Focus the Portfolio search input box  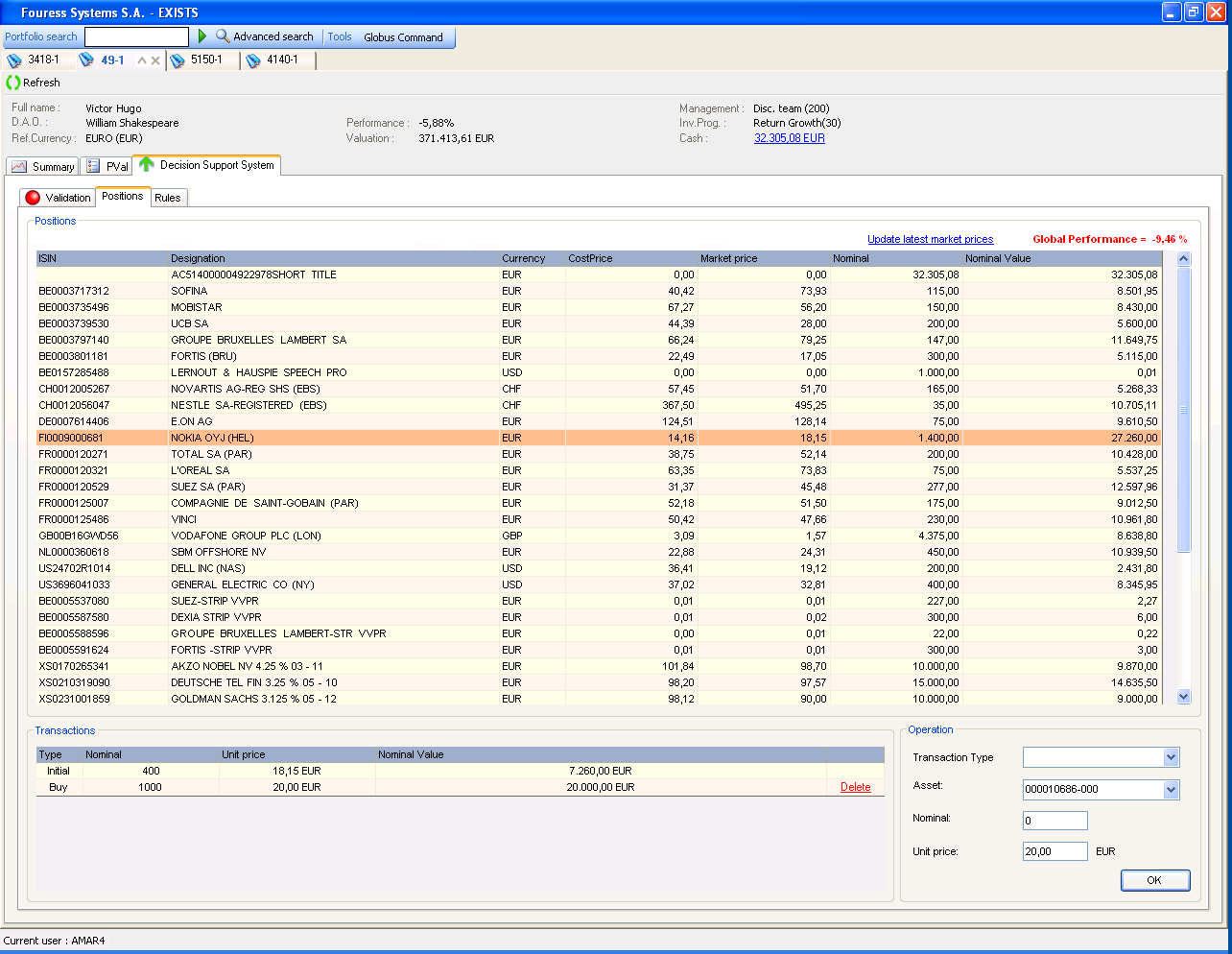137,36
